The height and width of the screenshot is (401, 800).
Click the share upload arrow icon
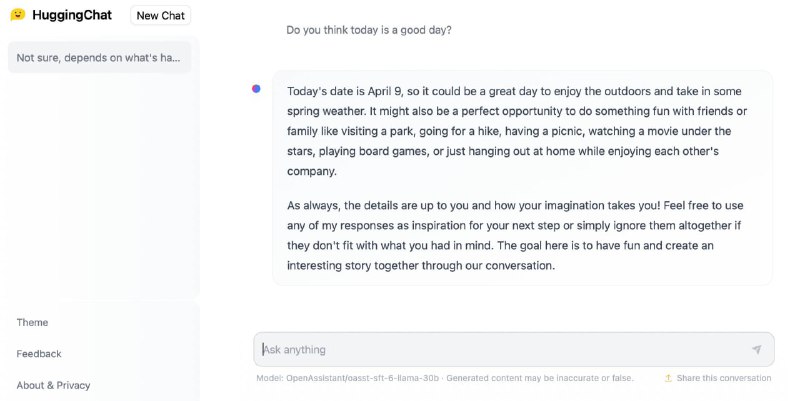(668, 378)
